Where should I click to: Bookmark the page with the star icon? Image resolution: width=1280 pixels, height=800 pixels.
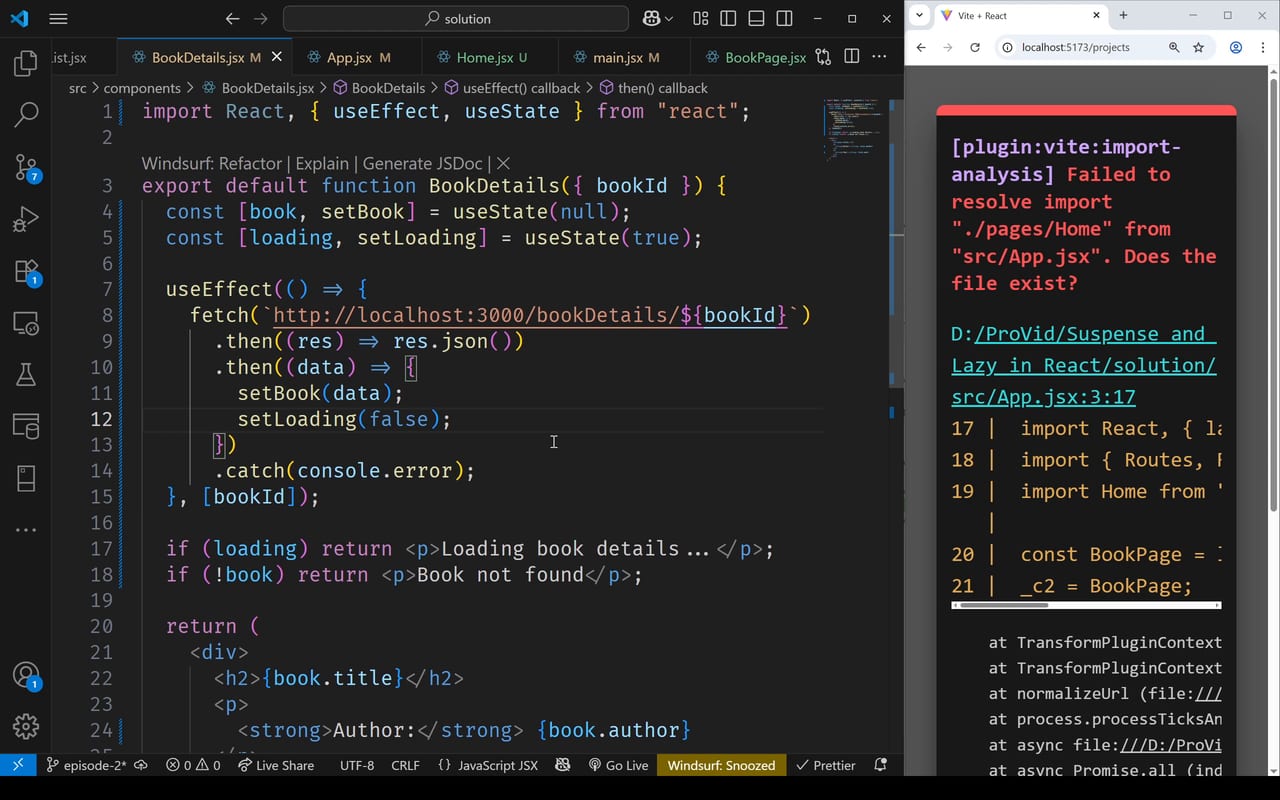pyautogui.click(x=1199, y=47)
